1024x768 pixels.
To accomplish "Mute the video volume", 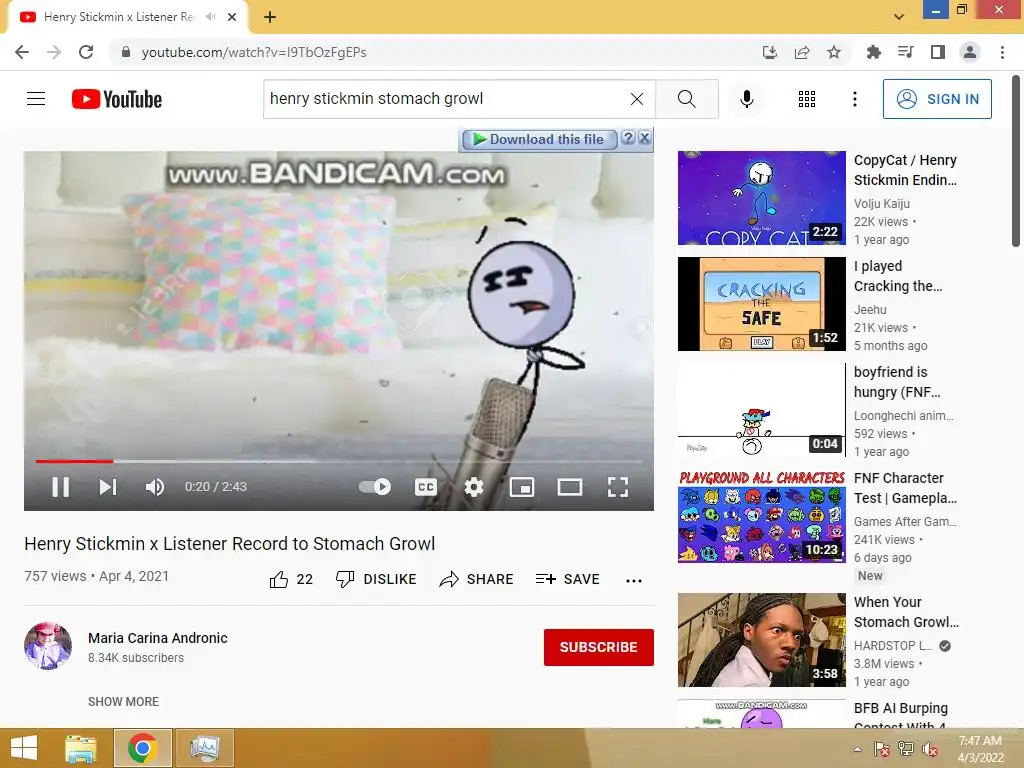I will click(155, 487).
